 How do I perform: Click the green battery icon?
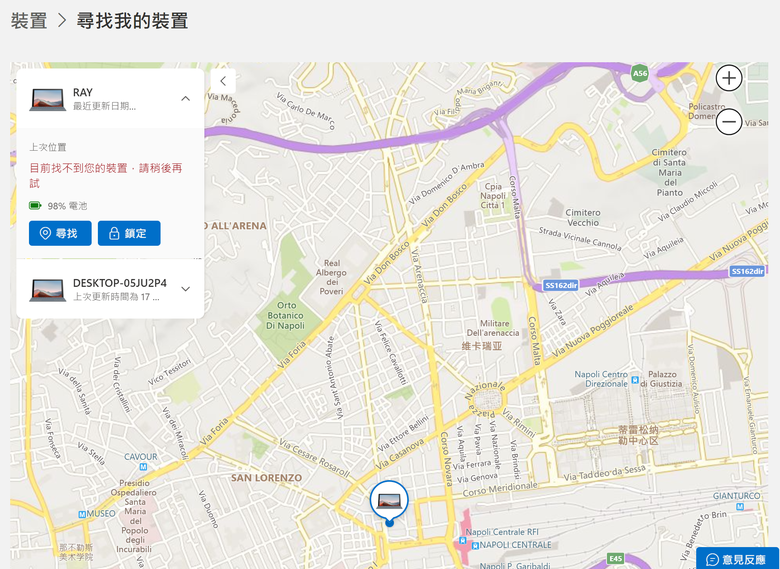pos(35,205)
